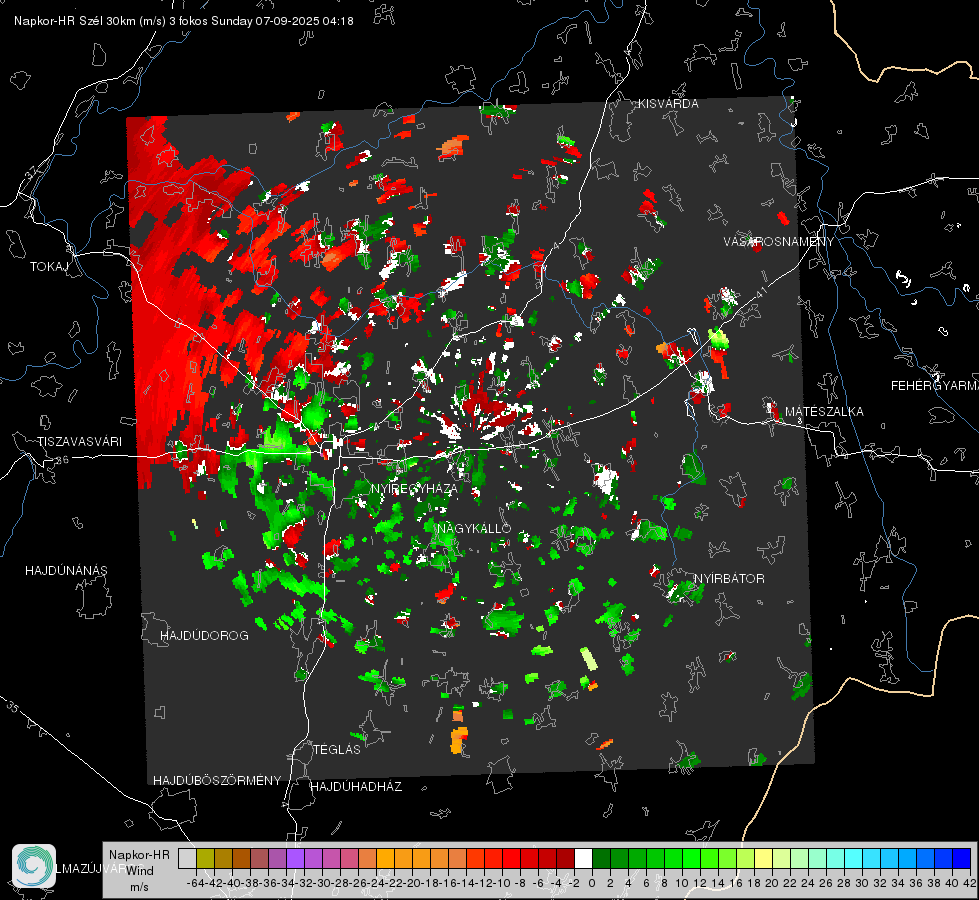Click the KISVÁRDA city label
The image size is (979, 900).
pos(668,104)
